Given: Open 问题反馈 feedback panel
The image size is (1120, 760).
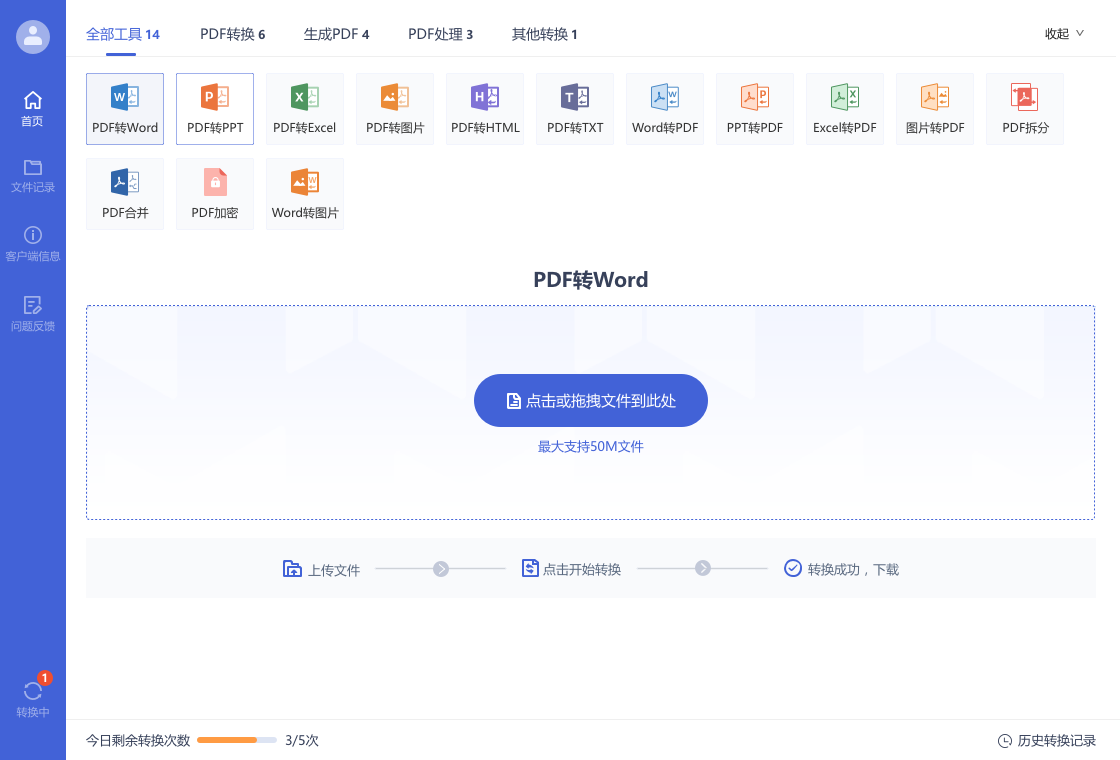Looking at the screenshot, I should click(33, 312).
